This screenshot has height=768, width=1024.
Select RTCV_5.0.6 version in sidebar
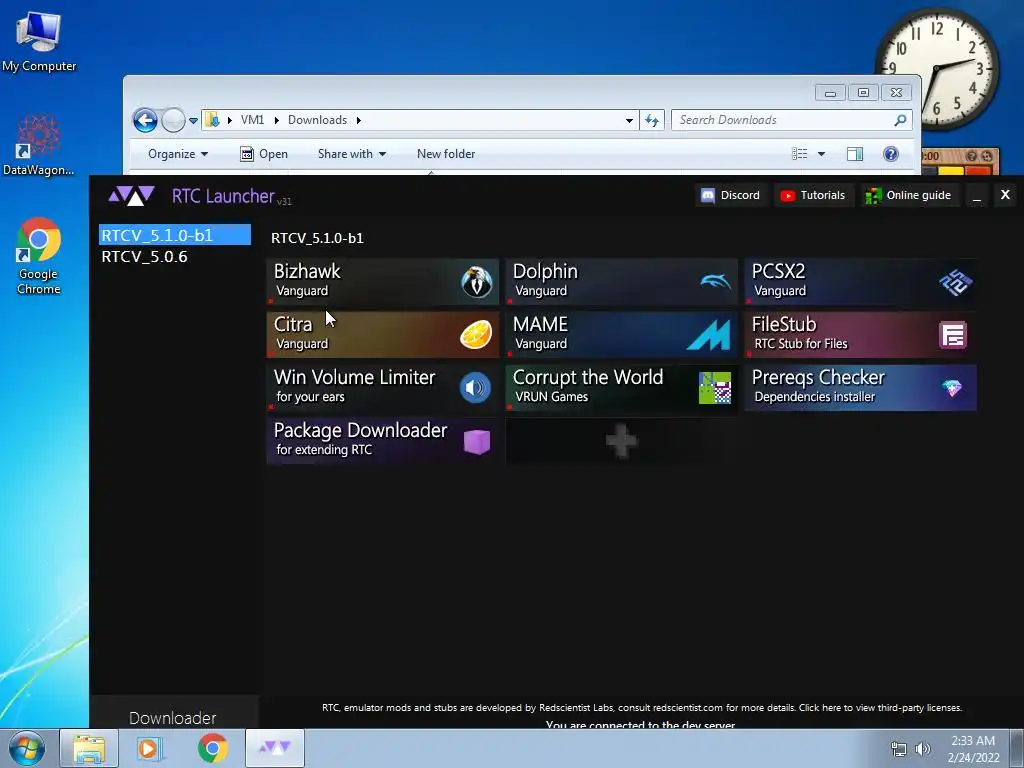[144, 257]
